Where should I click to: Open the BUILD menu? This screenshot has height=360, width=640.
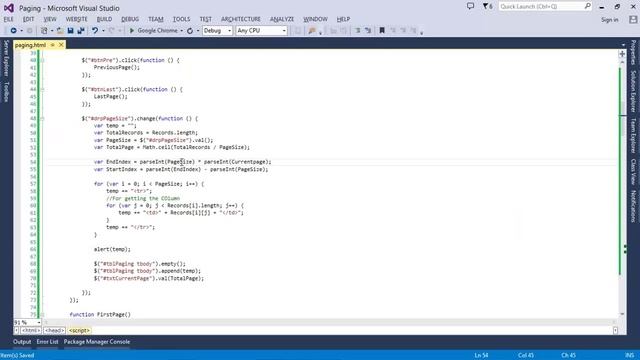[x=104, y=19]
